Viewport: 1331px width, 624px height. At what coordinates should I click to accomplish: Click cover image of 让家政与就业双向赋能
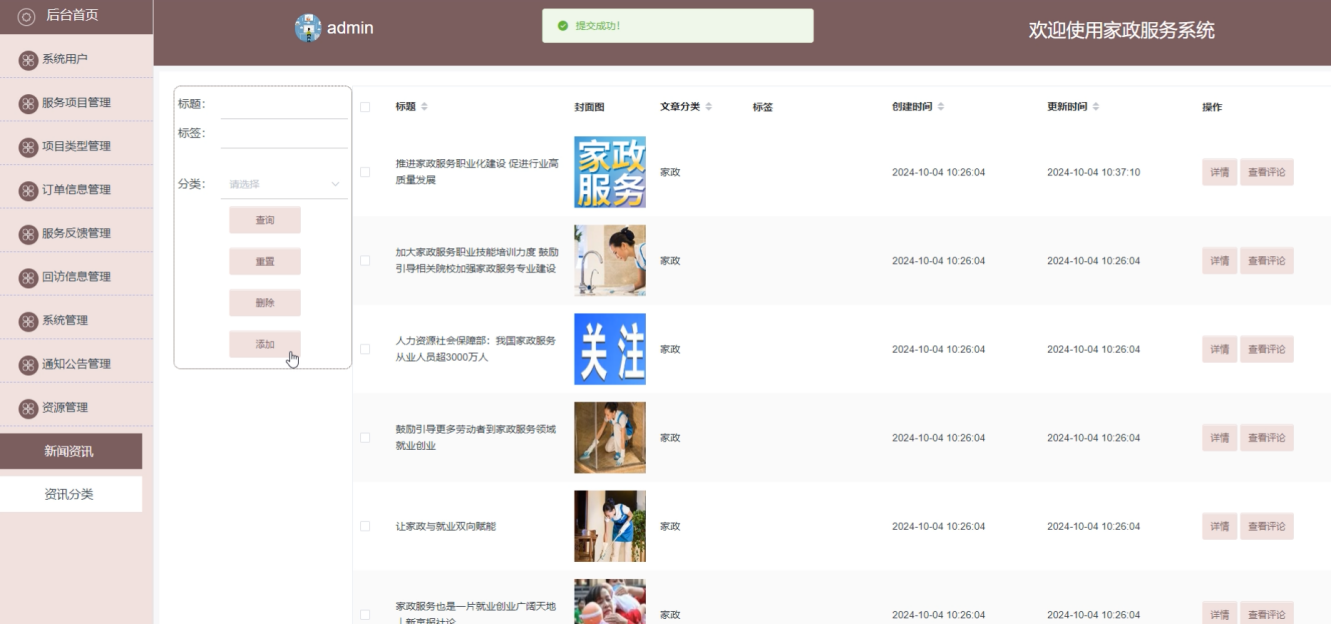pos(610,526)
